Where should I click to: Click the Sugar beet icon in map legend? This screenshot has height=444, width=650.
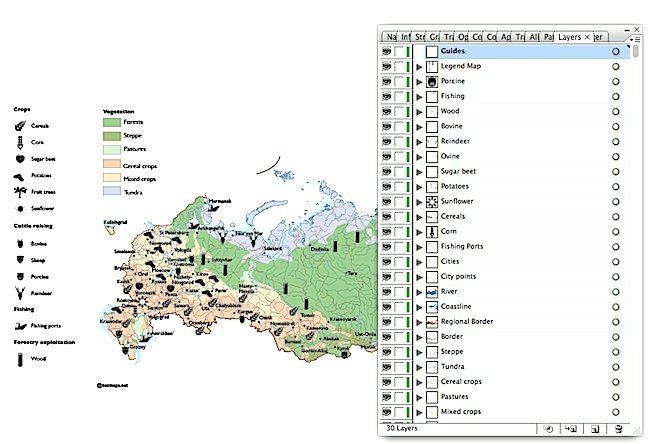(x=20, y=159)
